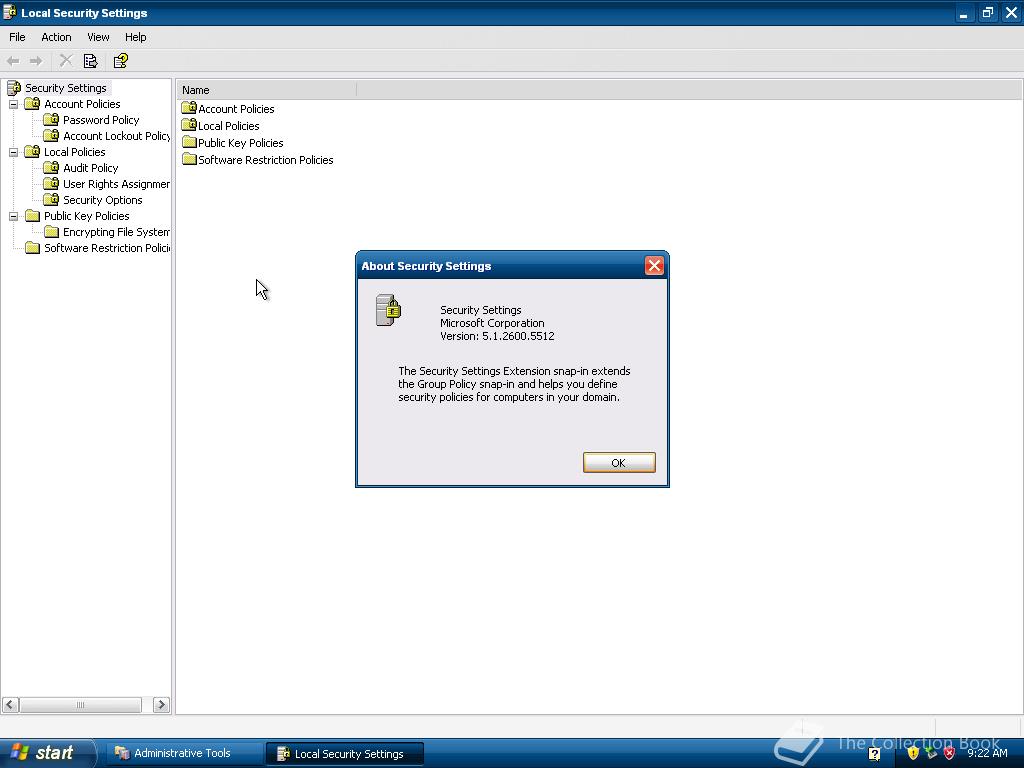Select 'Public Key Policies' text in right list
1024x768 pixels.
click(x=241, y=143)
